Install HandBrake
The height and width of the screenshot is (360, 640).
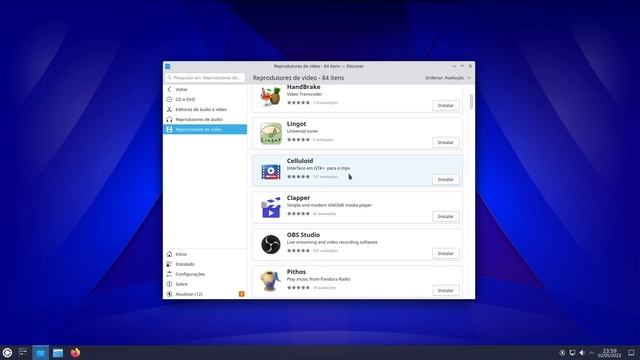(x=445, y=105)
